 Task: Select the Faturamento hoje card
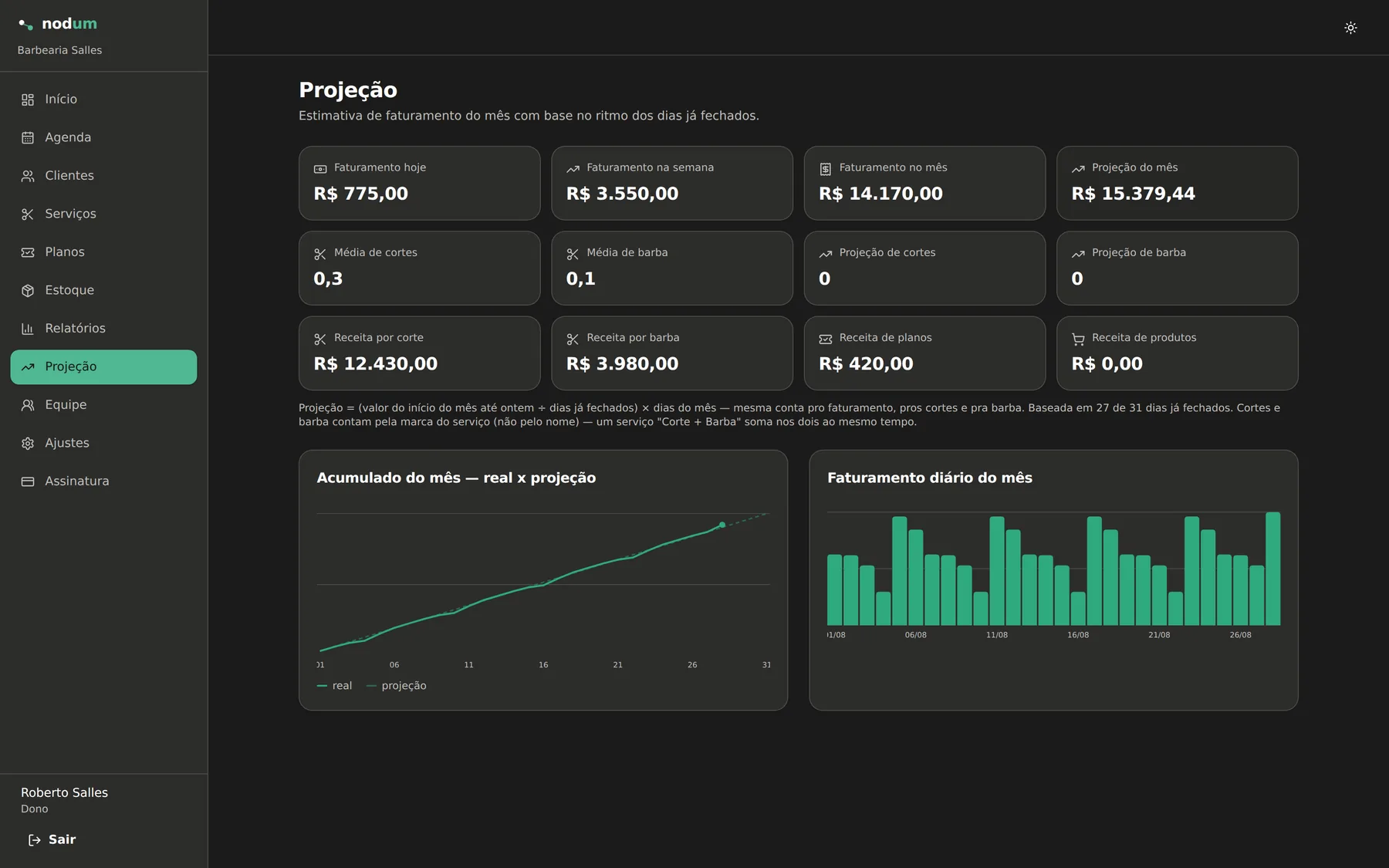(x=419, y=183)
